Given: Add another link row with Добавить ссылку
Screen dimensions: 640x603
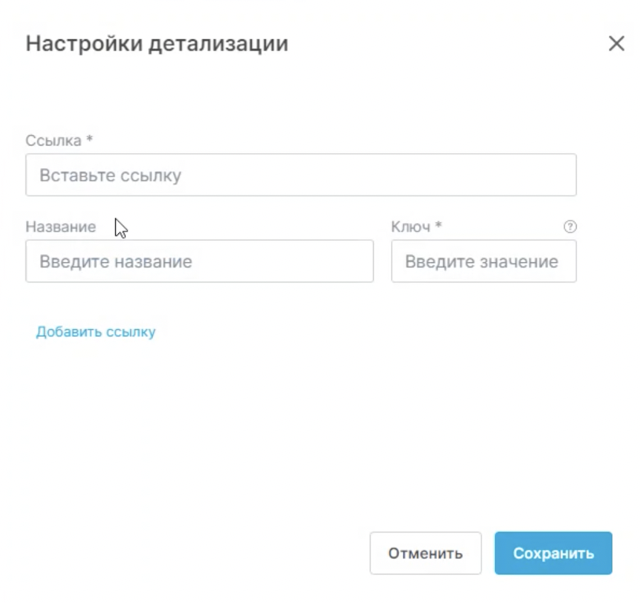Looking at the screenshot, I should [96, 332].
